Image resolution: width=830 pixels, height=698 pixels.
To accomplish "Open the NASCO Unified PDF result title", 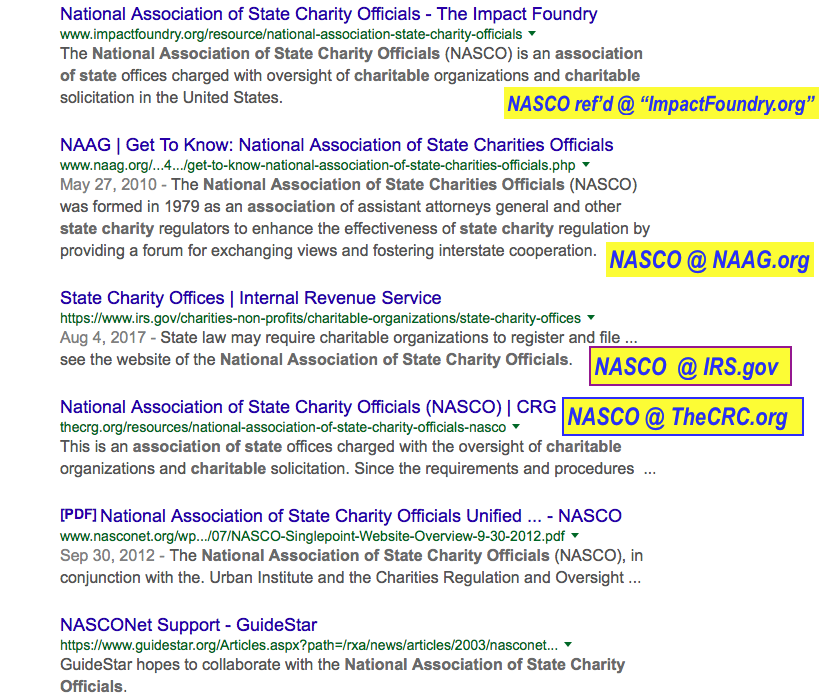I will click(x=360, y=516).
